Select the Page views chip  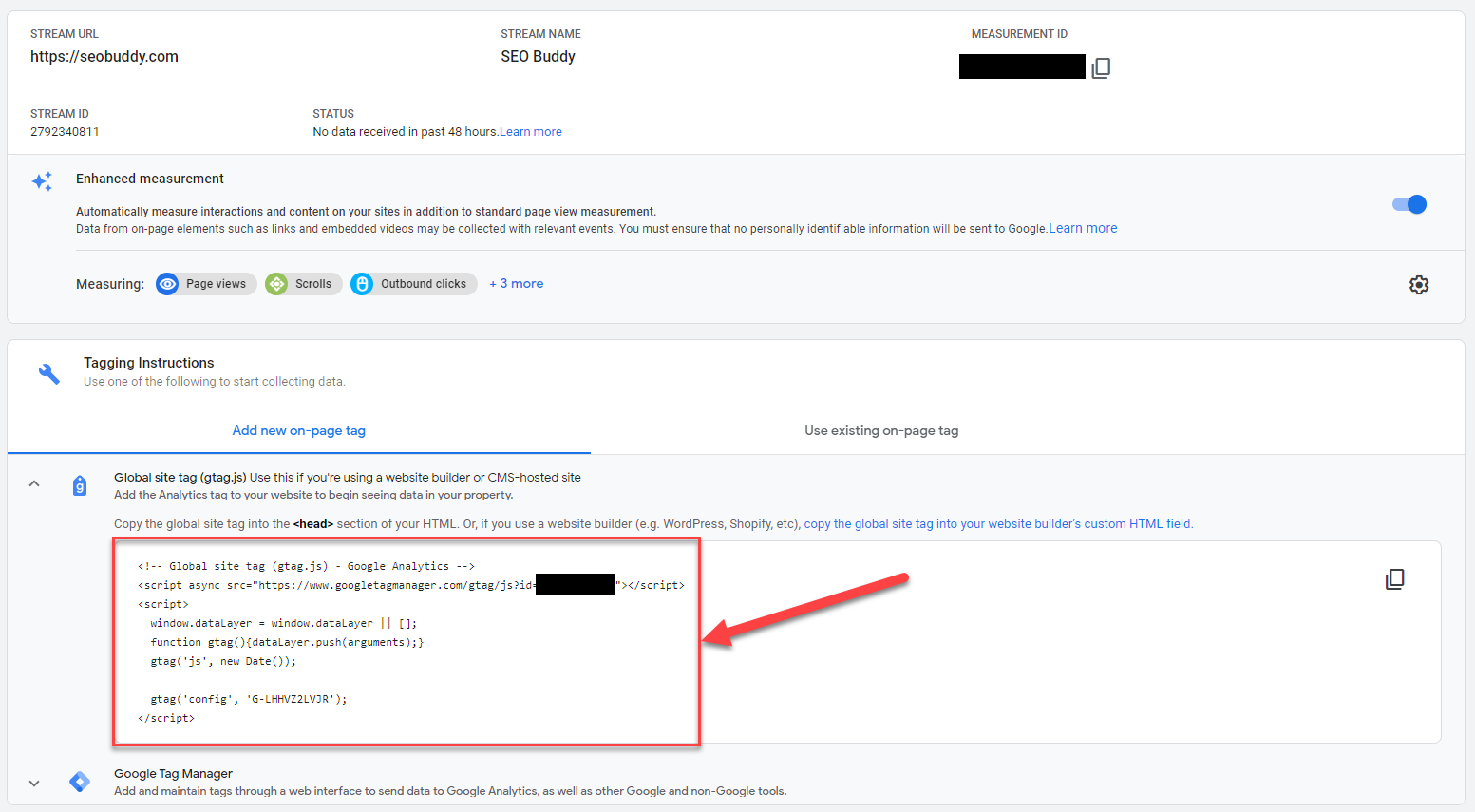(x=206, y=284)
